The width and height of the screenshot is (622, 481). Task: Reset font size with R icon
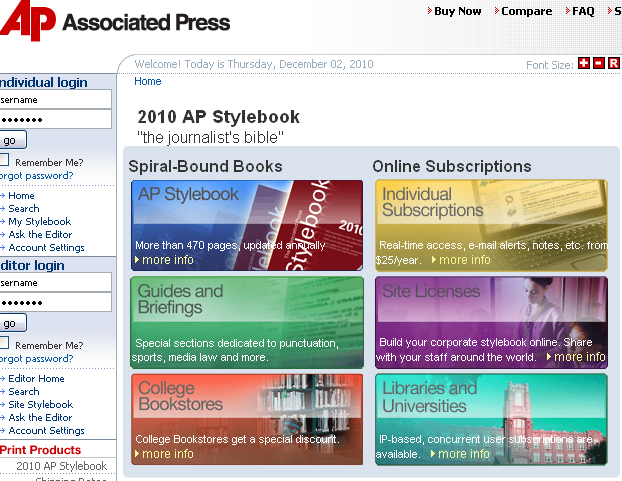[x=614, y=63]
